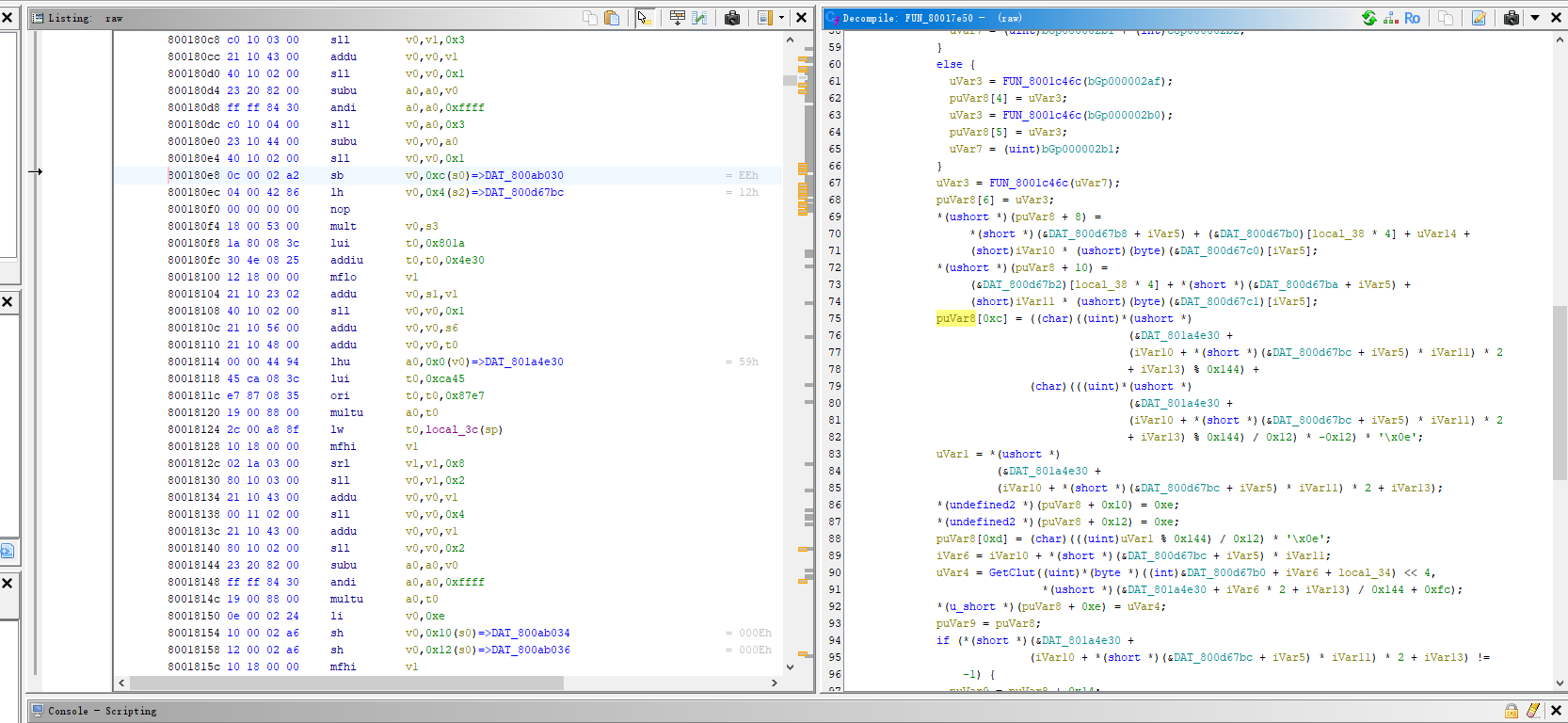Click the Copy icon in the Listing toolbar
The width and height of the screenshot is (1568, 723).
[590, 18]
